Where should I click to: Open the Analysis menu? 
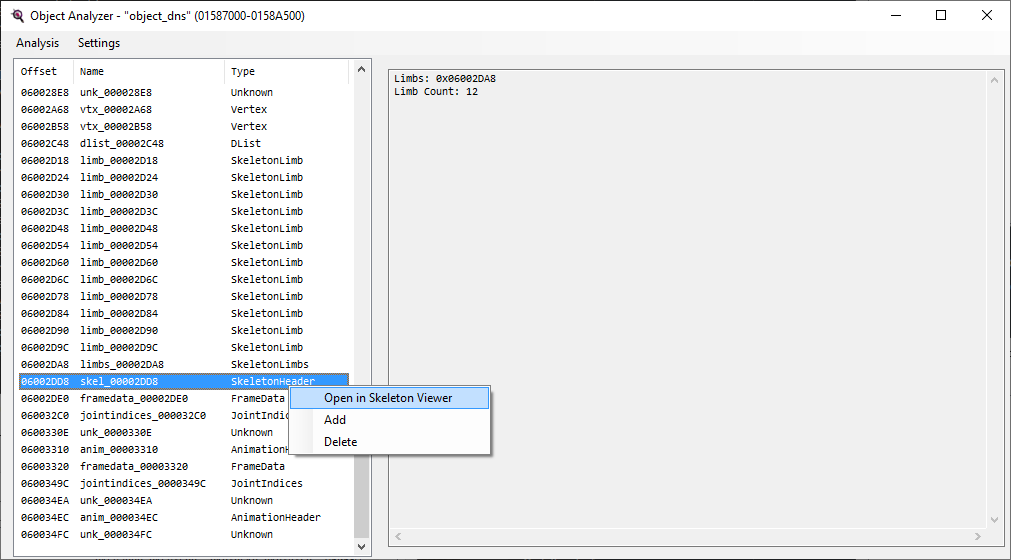click(37, 43)
